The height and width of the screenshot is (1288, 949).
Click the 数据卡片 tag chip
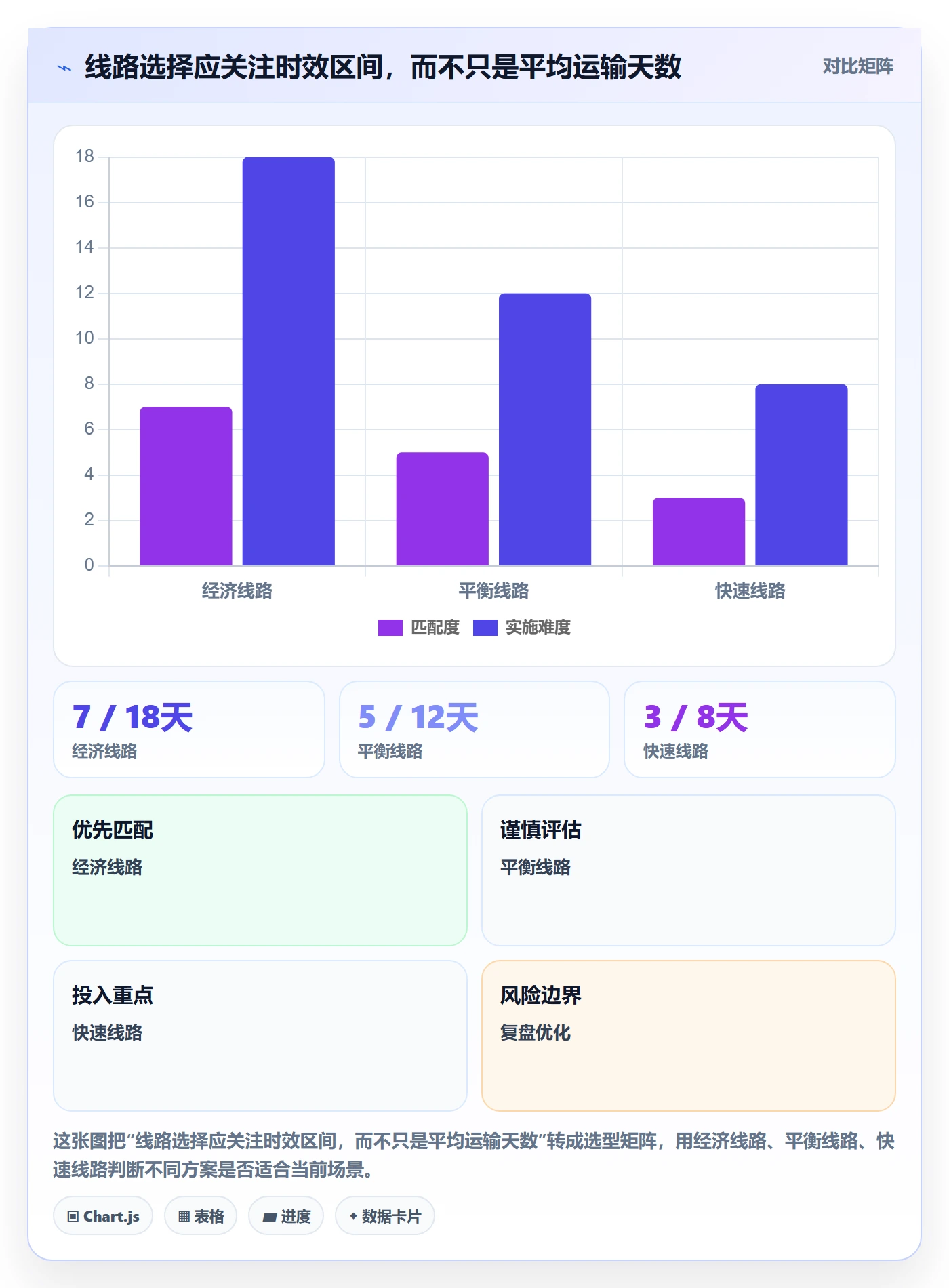pyautogui.click(x=385, y=1216)
